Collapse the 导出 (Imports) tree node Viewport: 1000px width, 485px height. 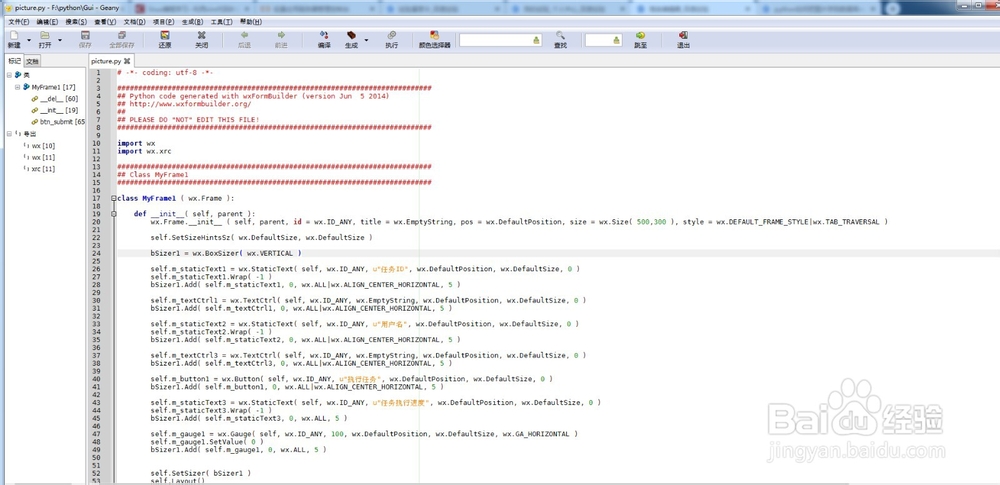(10, 133)
